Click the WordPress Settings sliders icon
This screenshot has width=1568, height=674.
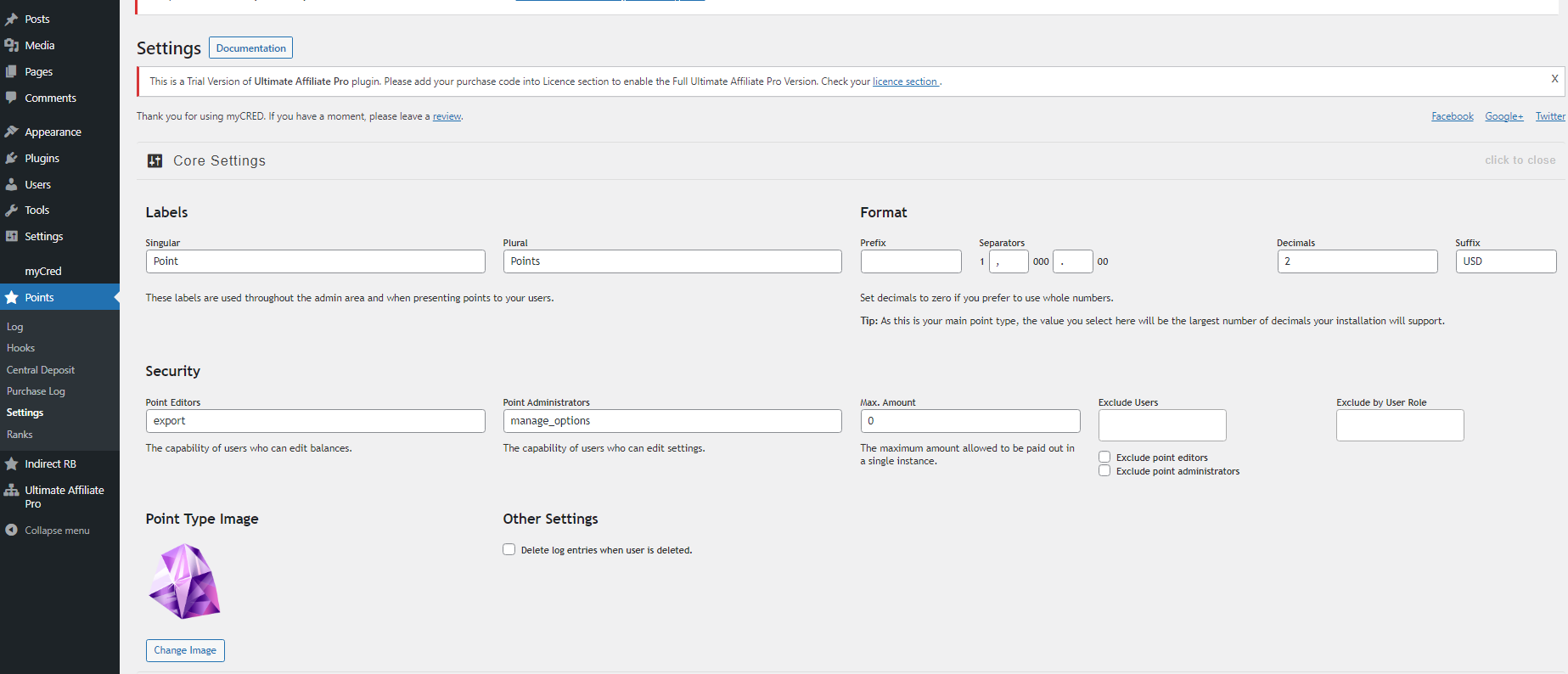coord(12,236)
